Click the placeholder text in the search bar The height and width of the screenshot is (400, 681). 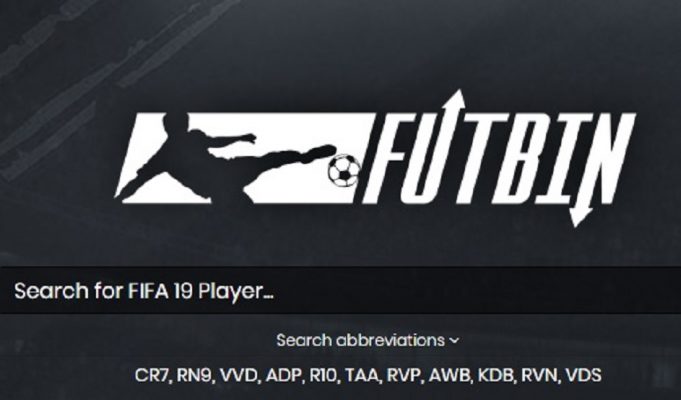[x=144, y=291]
